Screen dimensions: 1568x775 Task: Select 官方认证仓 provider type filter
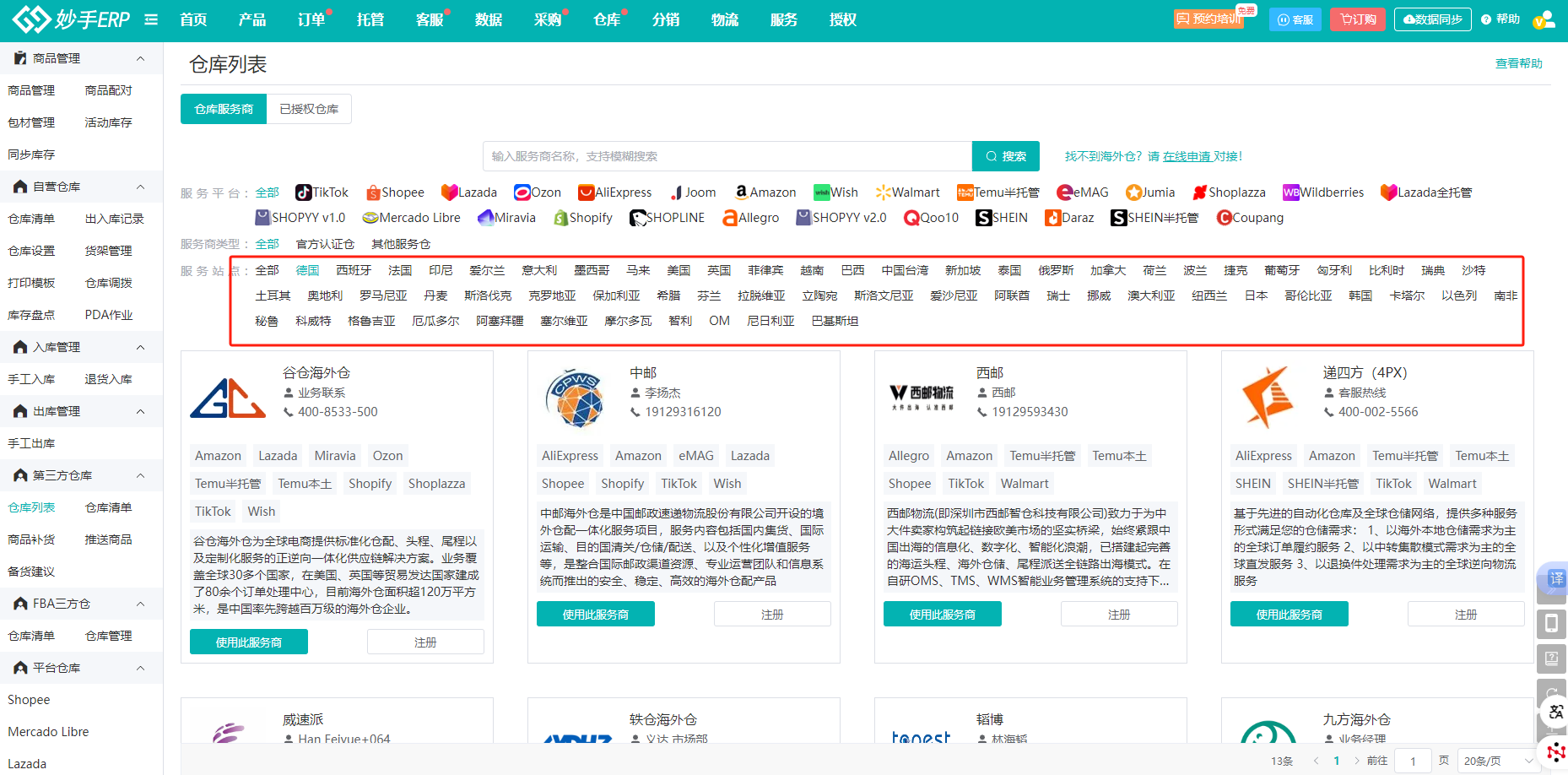[x=325, y=244]
